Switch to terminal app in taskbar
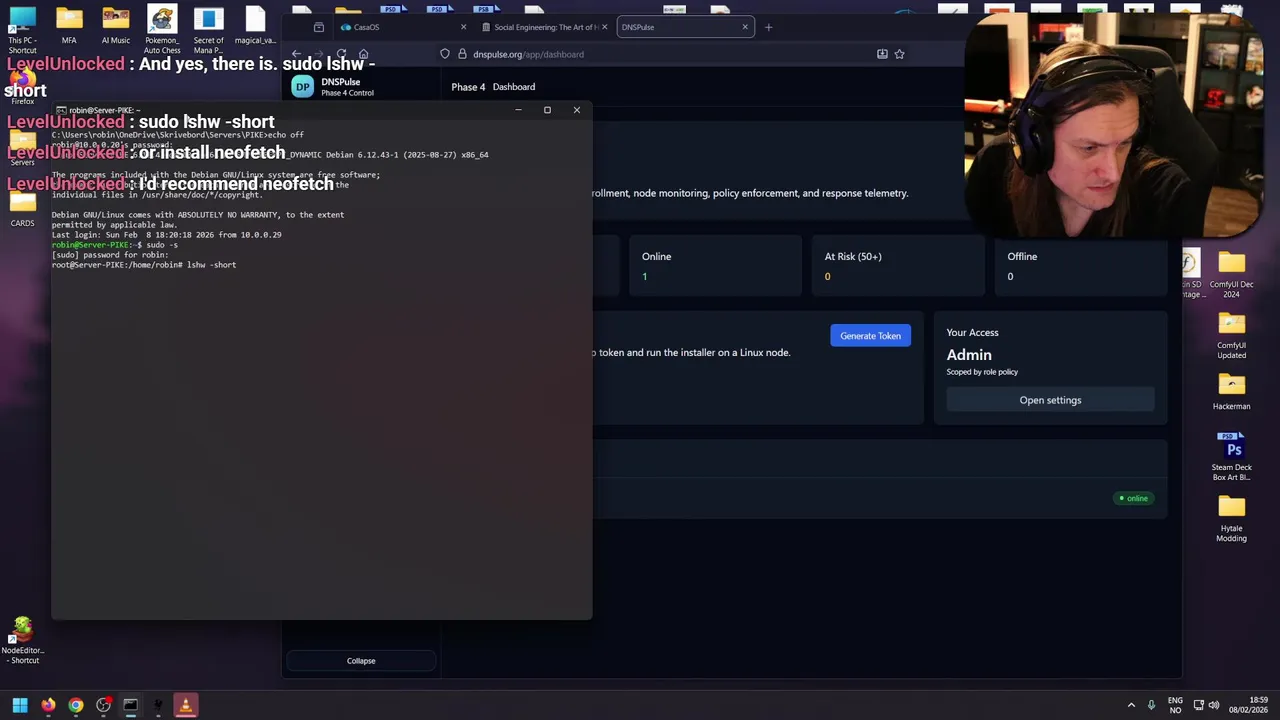This screenshot has width=1280, height=720. click(x=130, y=705)
